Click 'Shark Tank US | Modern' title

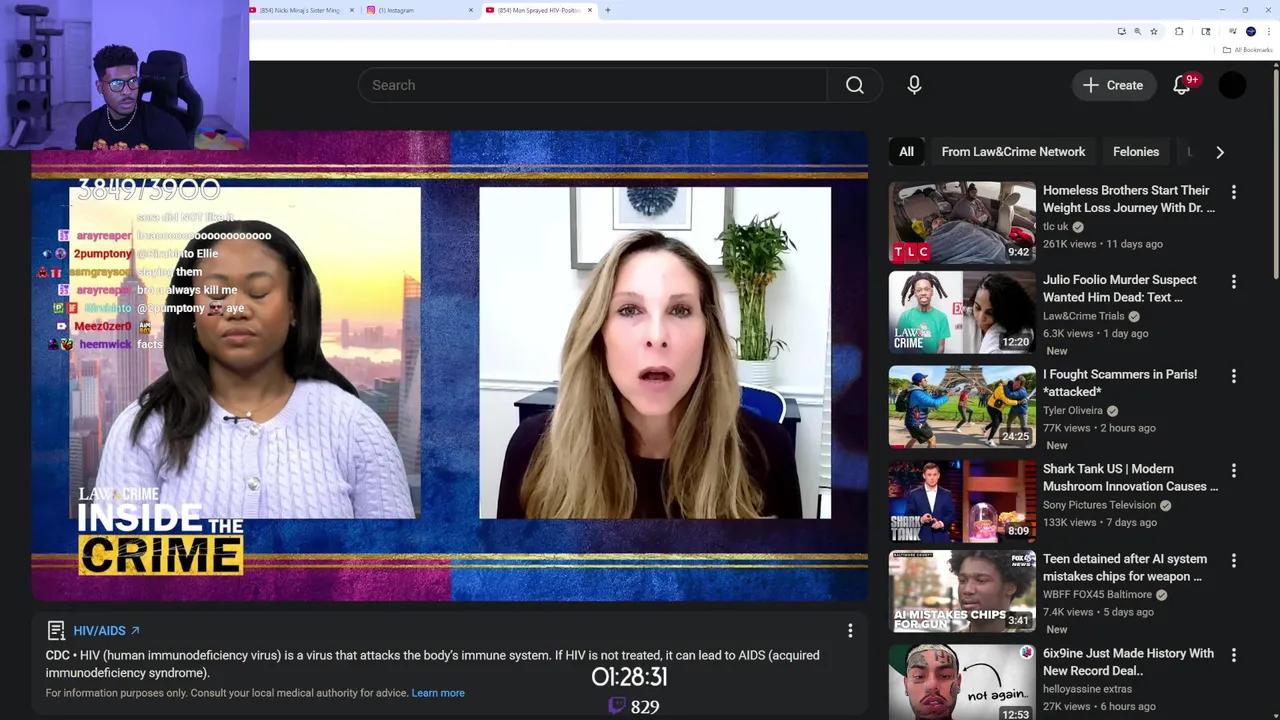[1130, 477]
